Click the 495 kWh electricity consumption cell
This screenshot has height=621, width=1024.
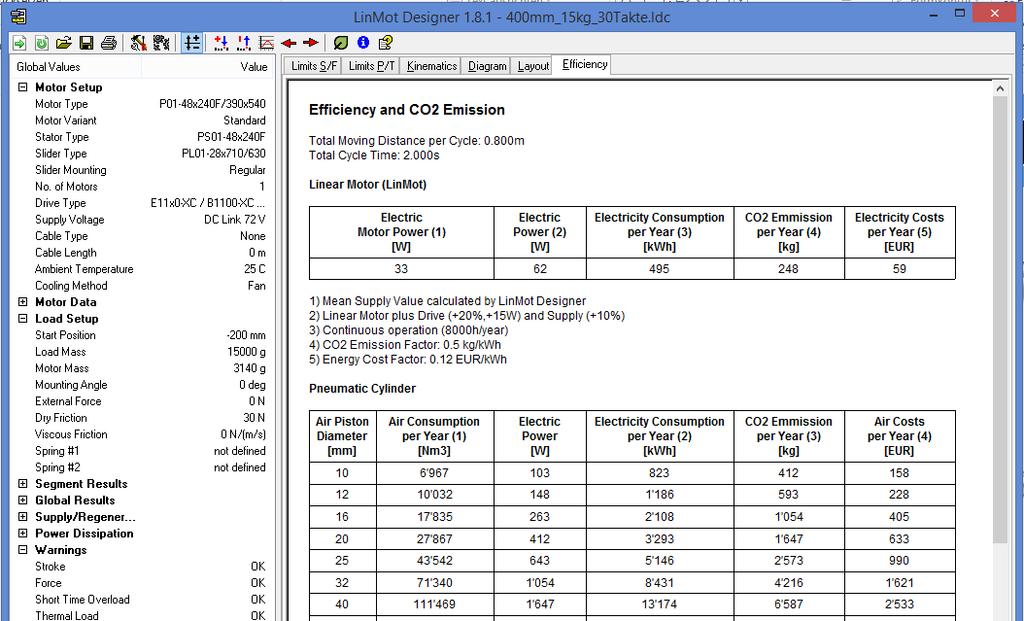click(x=660, y=268)
